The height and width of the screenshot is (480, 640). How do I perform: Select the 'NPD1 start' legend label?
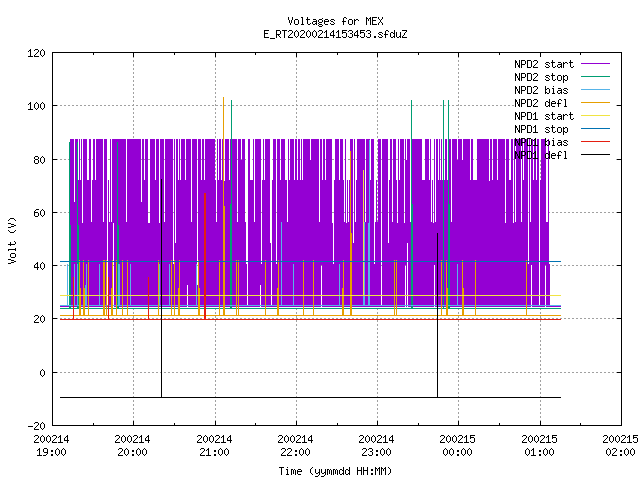click(544, 116)
